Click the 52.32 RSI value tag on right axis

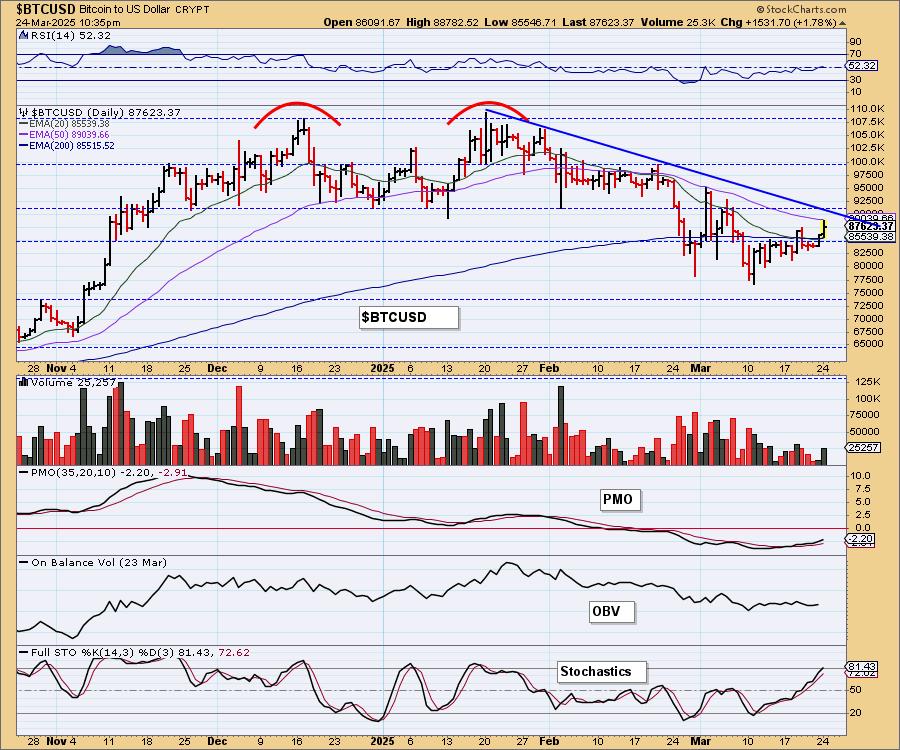click(x=862, y=66)
